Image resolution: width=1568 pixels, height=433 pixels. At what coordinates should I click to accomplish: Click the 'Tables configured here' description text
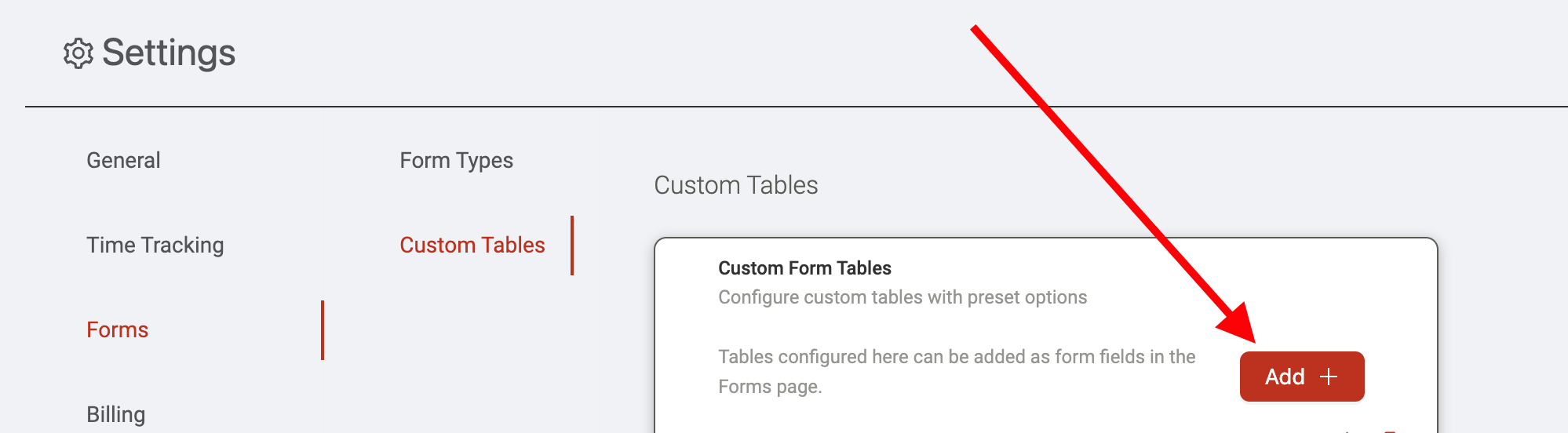pos(957,372)
